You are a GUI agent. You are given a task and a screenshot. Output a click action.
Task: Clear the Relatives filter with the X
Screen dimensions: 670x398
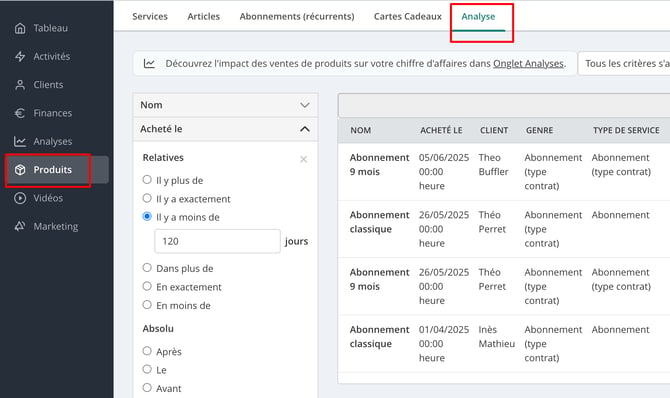[x=303, y=159]
